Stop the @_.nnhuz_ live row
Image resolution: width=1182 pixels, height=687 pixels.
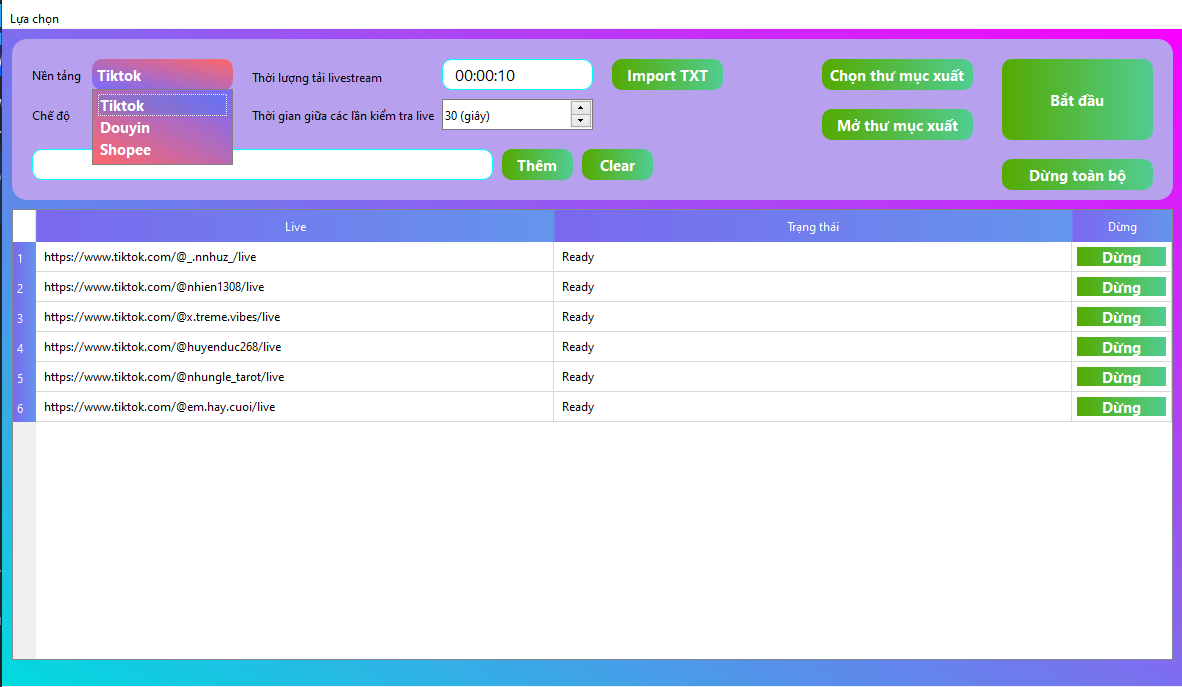pyautogui.click(x=1121, y=257)
